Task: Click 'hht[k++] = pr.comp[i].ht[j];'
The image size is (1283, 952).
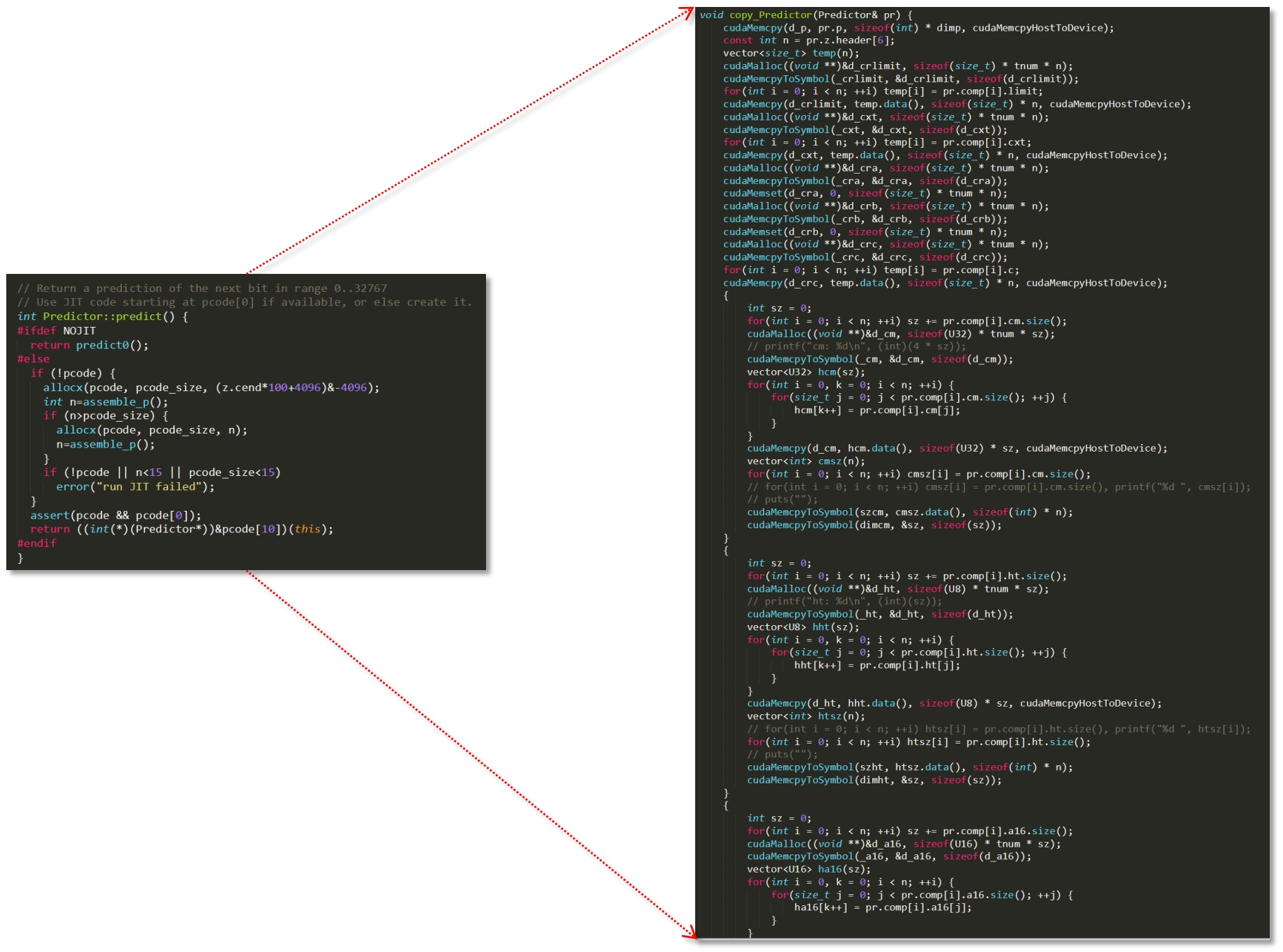Action: [877, 666]
